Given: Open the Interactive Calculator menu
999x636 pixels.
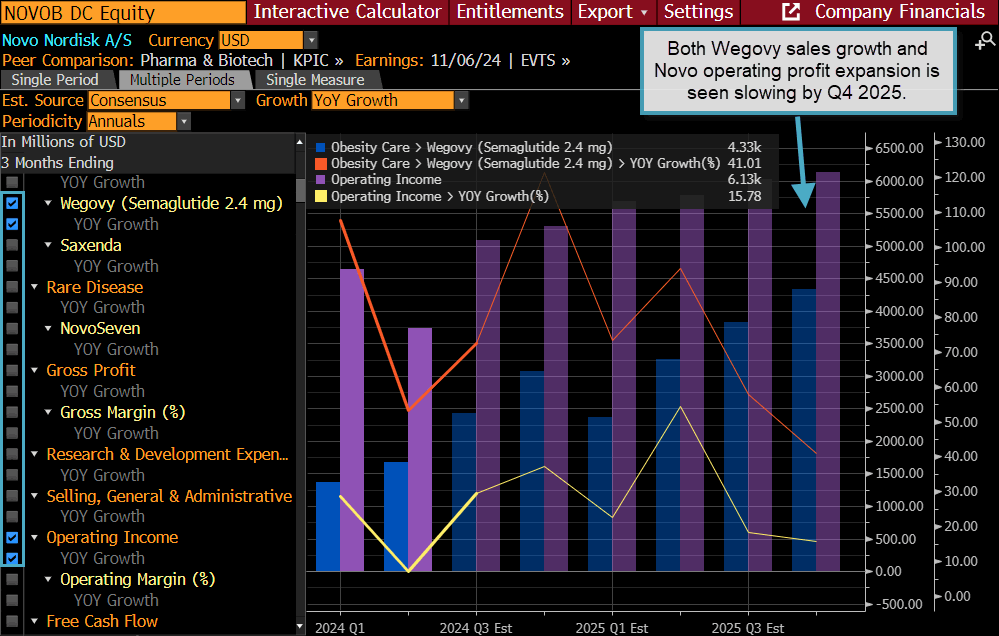Looking at the screenshot, I should (347, 11).
